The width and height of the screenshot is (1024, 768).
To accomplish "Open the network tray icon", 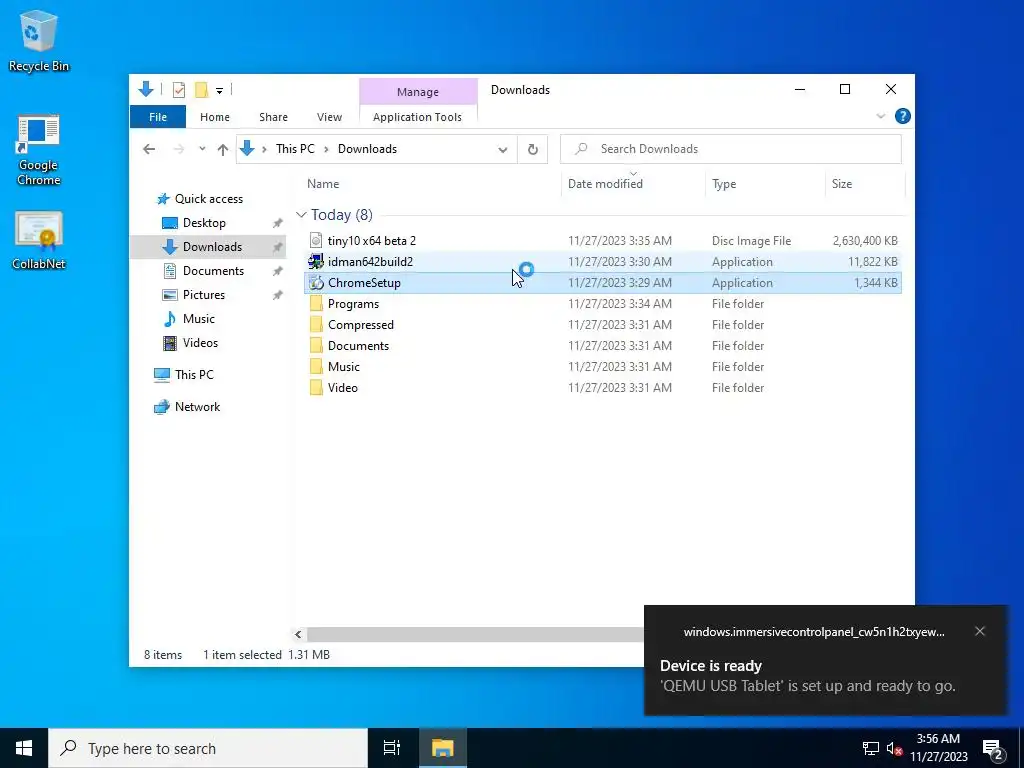I will pyautogui.click(x=871, y=748).
